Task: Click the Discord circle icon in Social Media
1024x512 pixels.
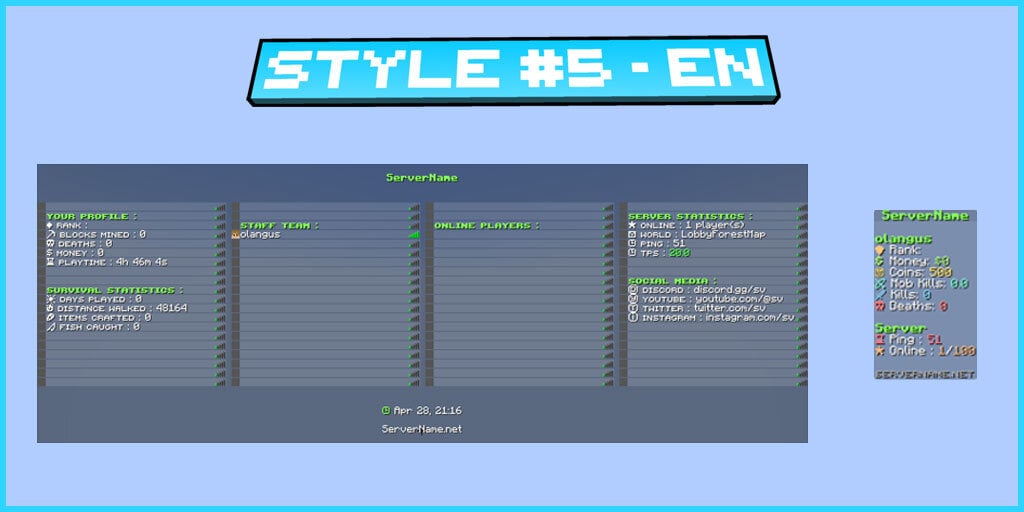Action: (x=632, y=290)
